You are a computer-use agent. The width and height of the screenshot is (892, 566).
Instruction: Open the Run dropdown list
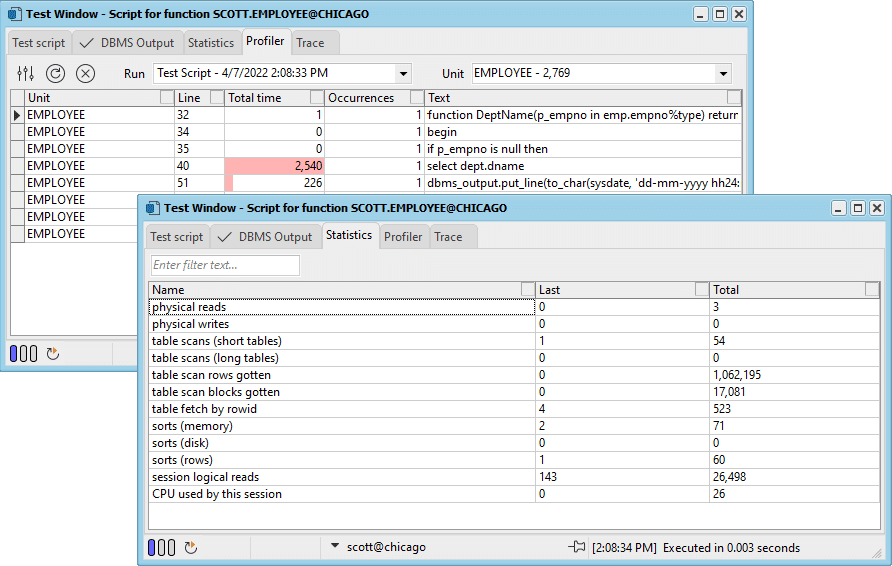403,74
